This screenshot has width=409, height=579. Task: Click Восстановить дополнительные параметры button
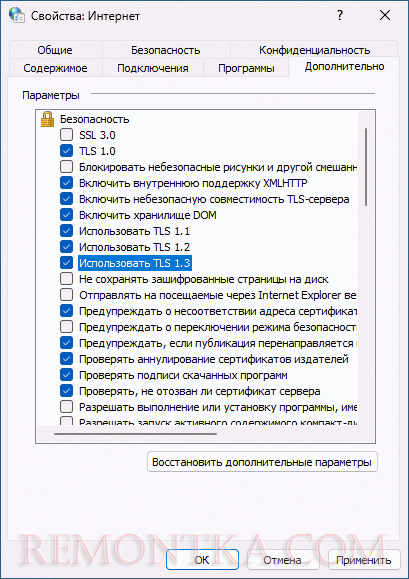(x=262, y=462)
